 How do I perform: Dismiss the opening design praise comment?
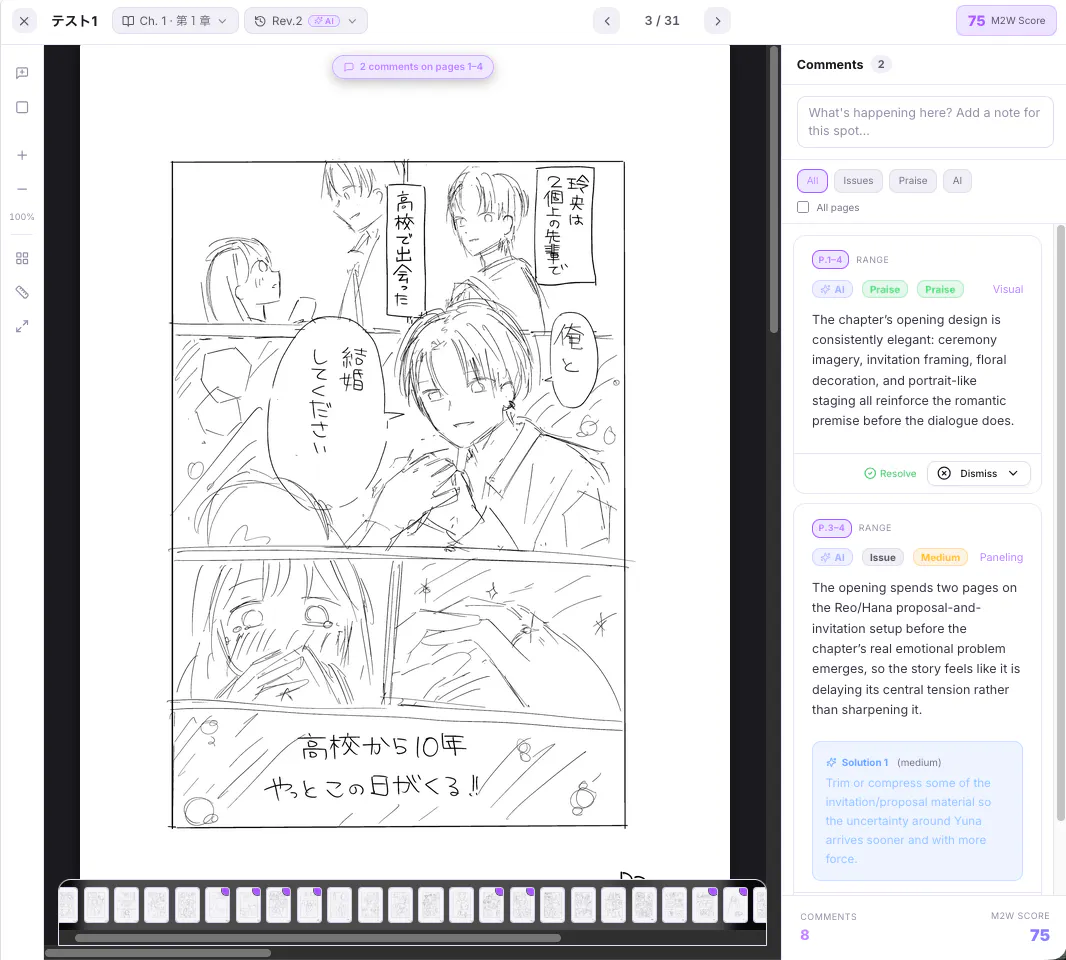pyautogui.click(x=978, y=473)
